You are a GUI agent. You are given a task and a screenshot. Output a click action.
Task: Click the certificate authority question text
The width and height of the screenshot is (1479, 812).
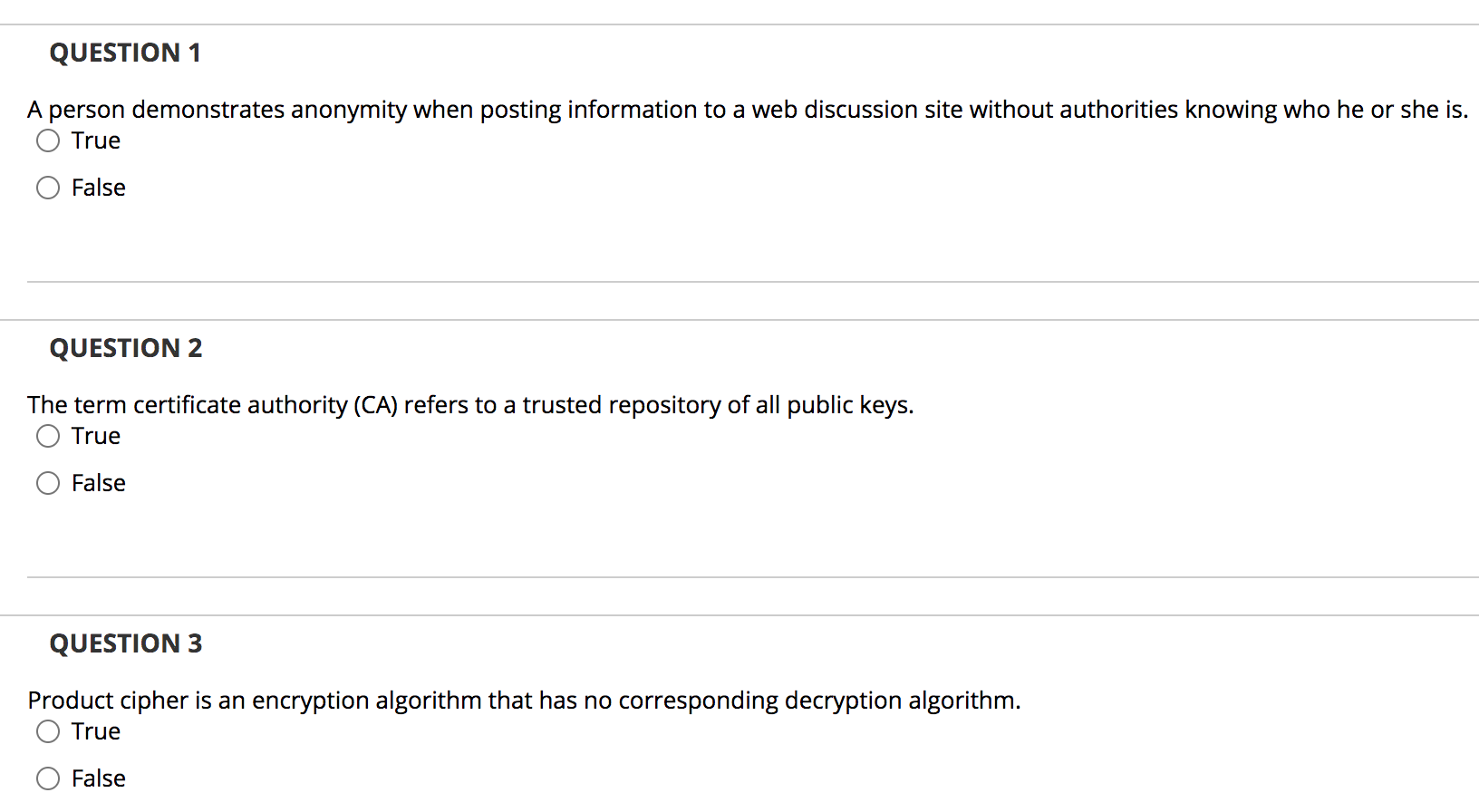tap(470, 405)
